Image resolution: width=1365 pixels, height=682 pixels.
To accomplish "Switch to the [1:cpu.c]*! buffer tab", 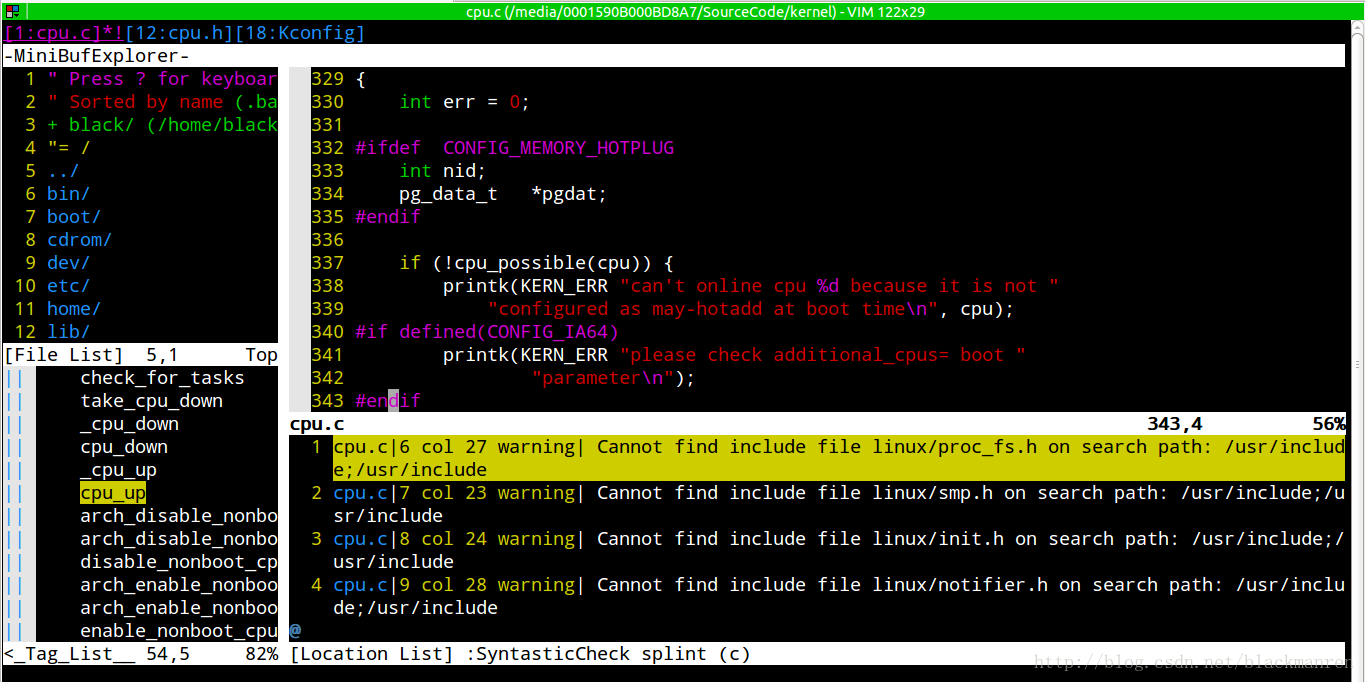I will pos(64,34).
